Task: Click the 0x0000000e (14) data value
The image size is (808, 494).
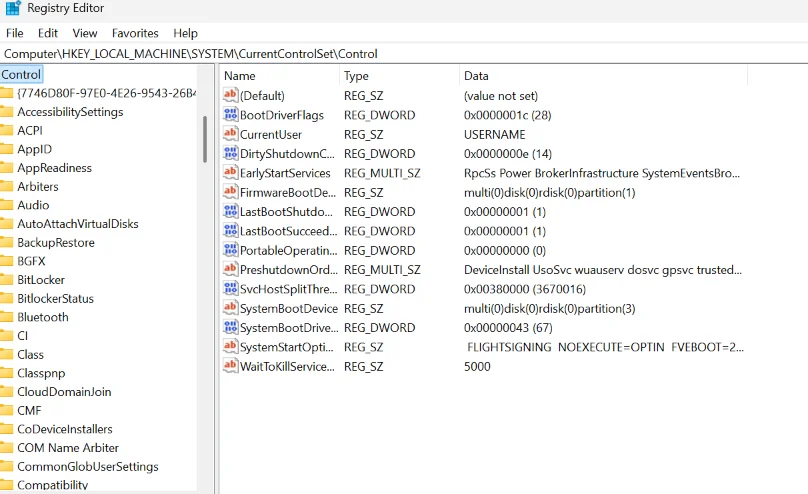Action: click(508, 154)
